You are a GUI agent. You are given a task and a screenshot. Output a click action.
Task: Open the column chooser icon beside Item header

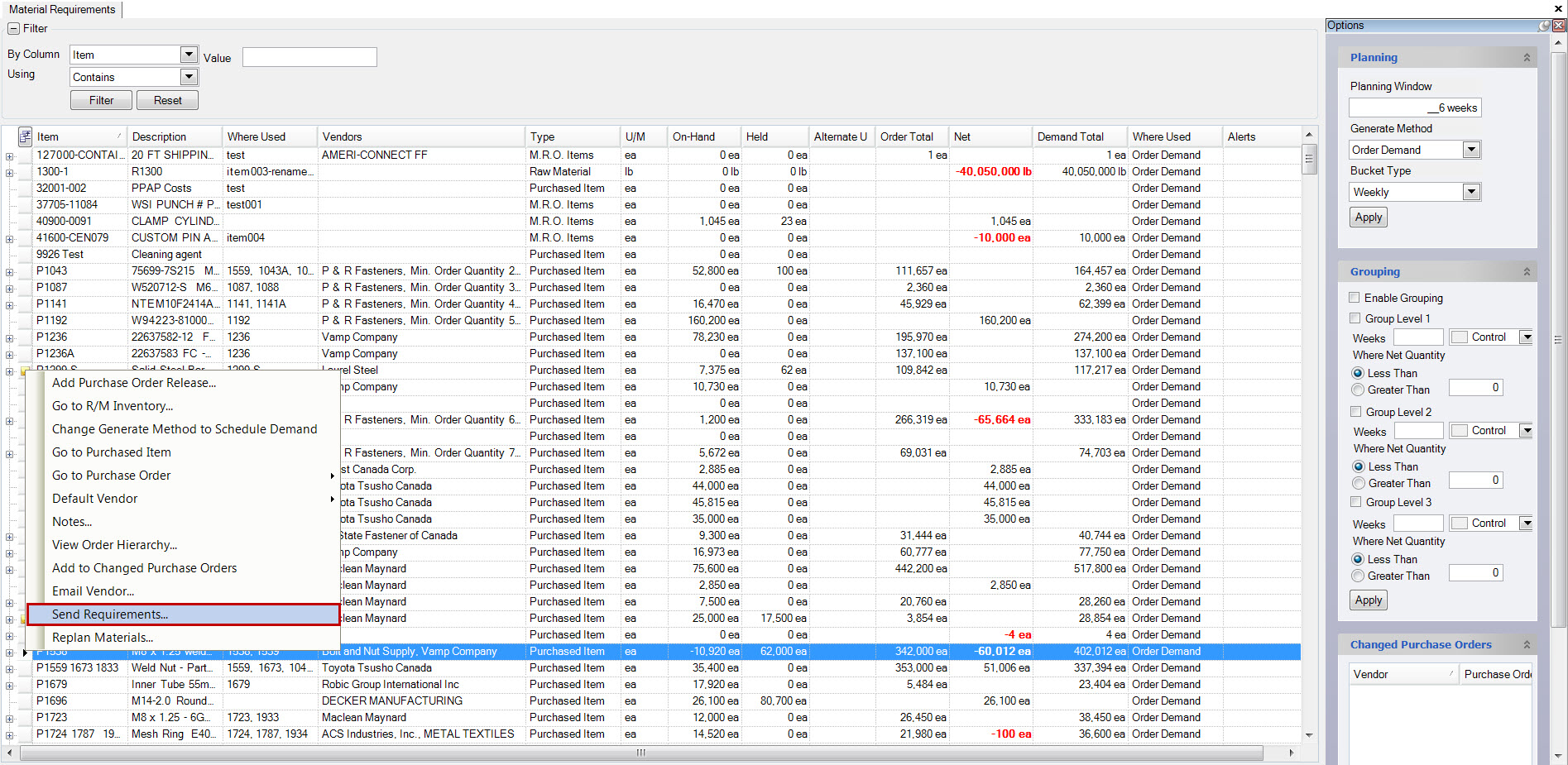(x=25, y=136)
